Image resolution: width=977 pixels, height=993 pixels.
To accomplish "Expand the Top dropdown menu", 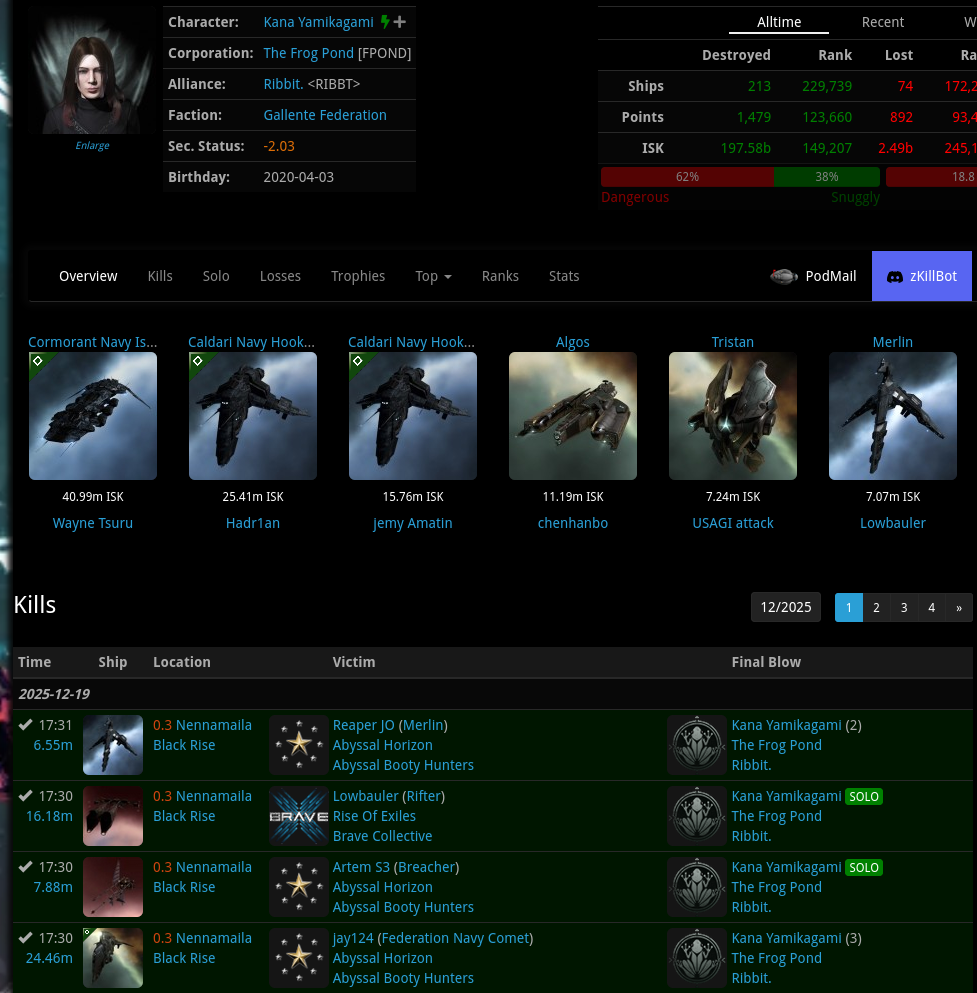I will click(x=433, y=276).
